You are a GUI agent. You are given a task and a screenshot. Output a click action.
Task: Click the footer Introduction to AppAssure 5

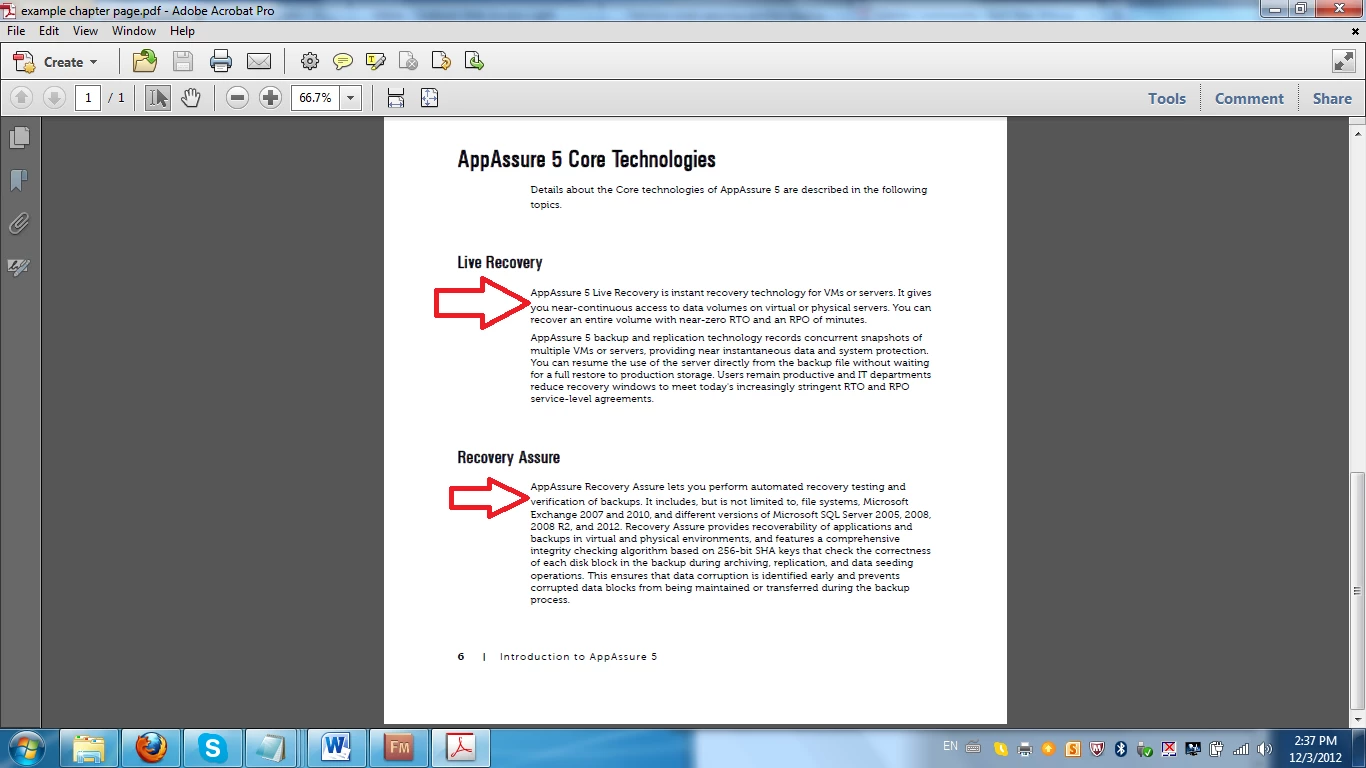(x=578, y=657)
